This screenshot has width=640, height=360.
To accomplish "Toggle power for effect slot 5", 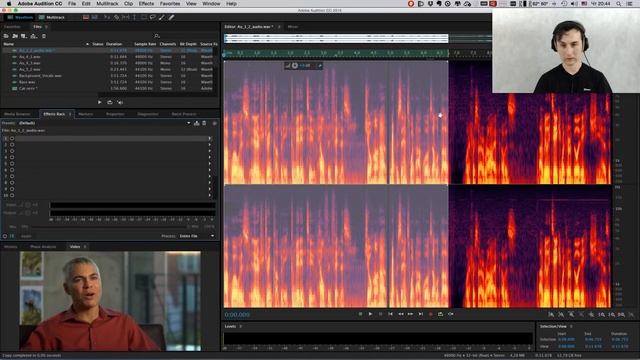I will tap(12, 164).
